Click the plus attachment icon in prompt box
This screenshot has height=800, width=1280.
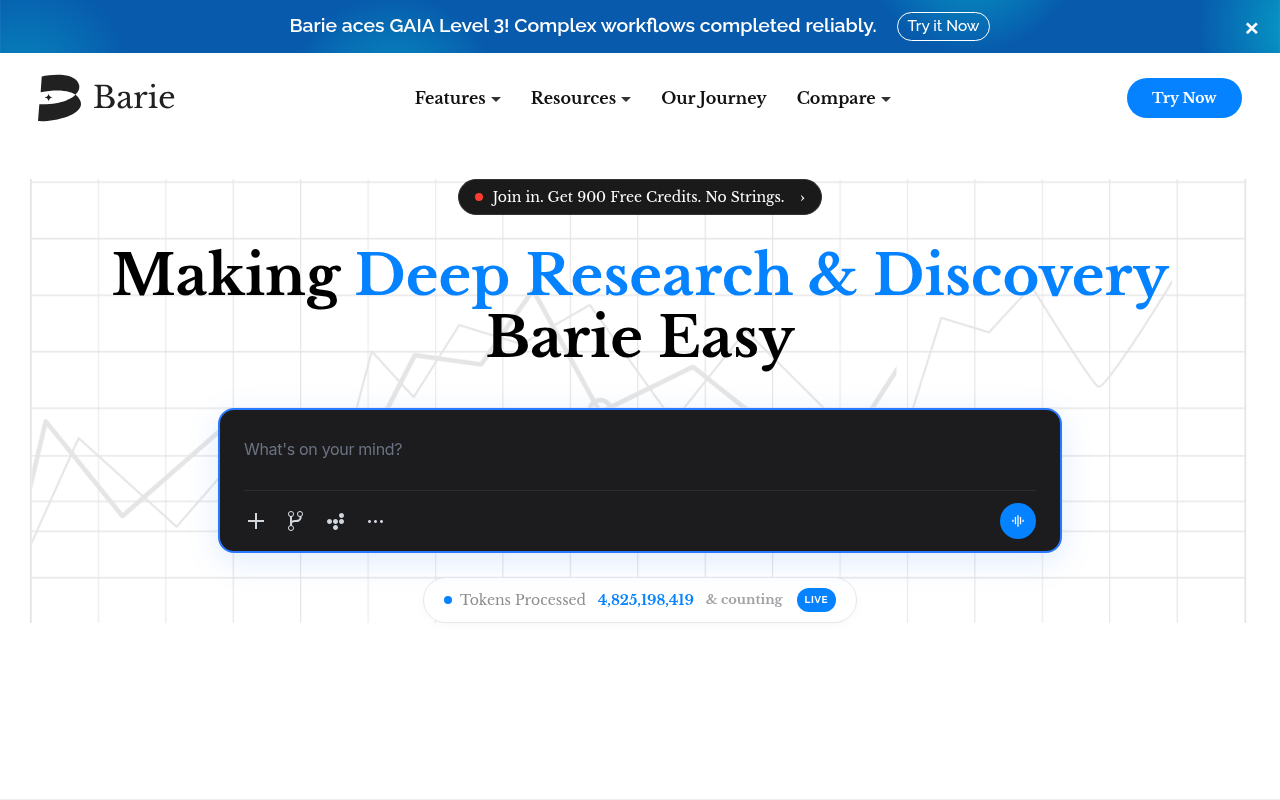click(x=256, y=521)
